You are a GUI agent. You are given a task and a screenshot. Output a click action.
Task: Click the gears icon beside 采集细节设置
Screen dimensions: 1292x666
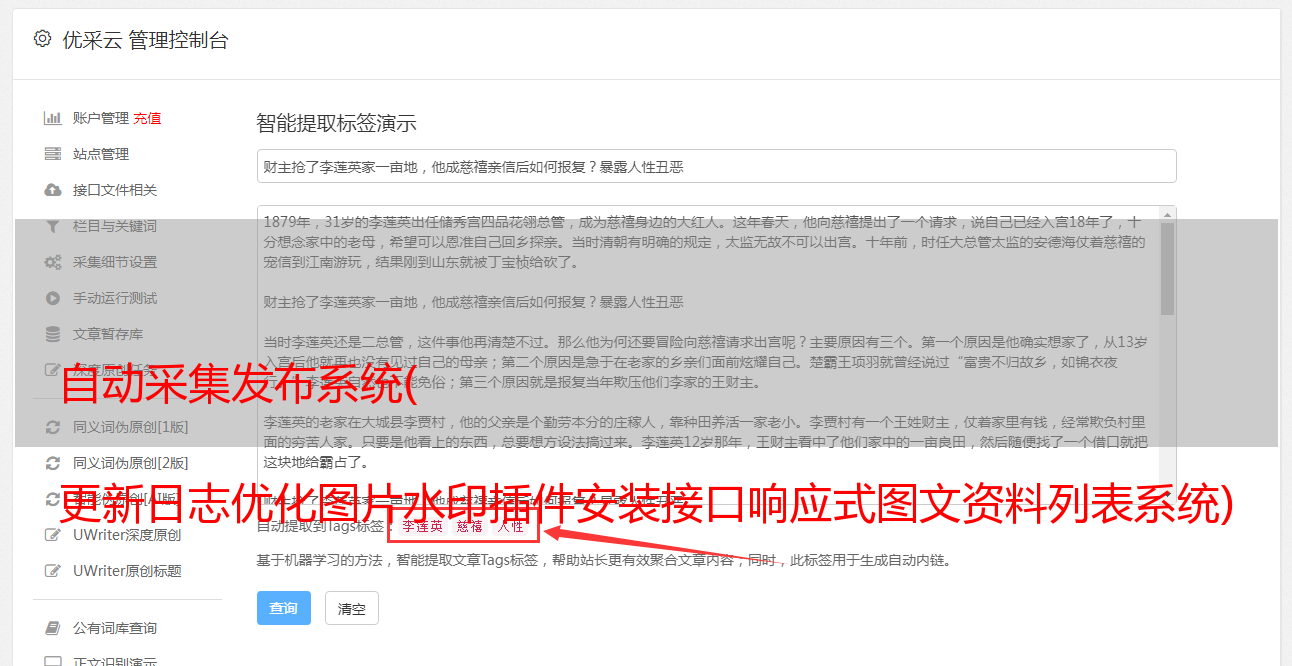tap(53, 262)
